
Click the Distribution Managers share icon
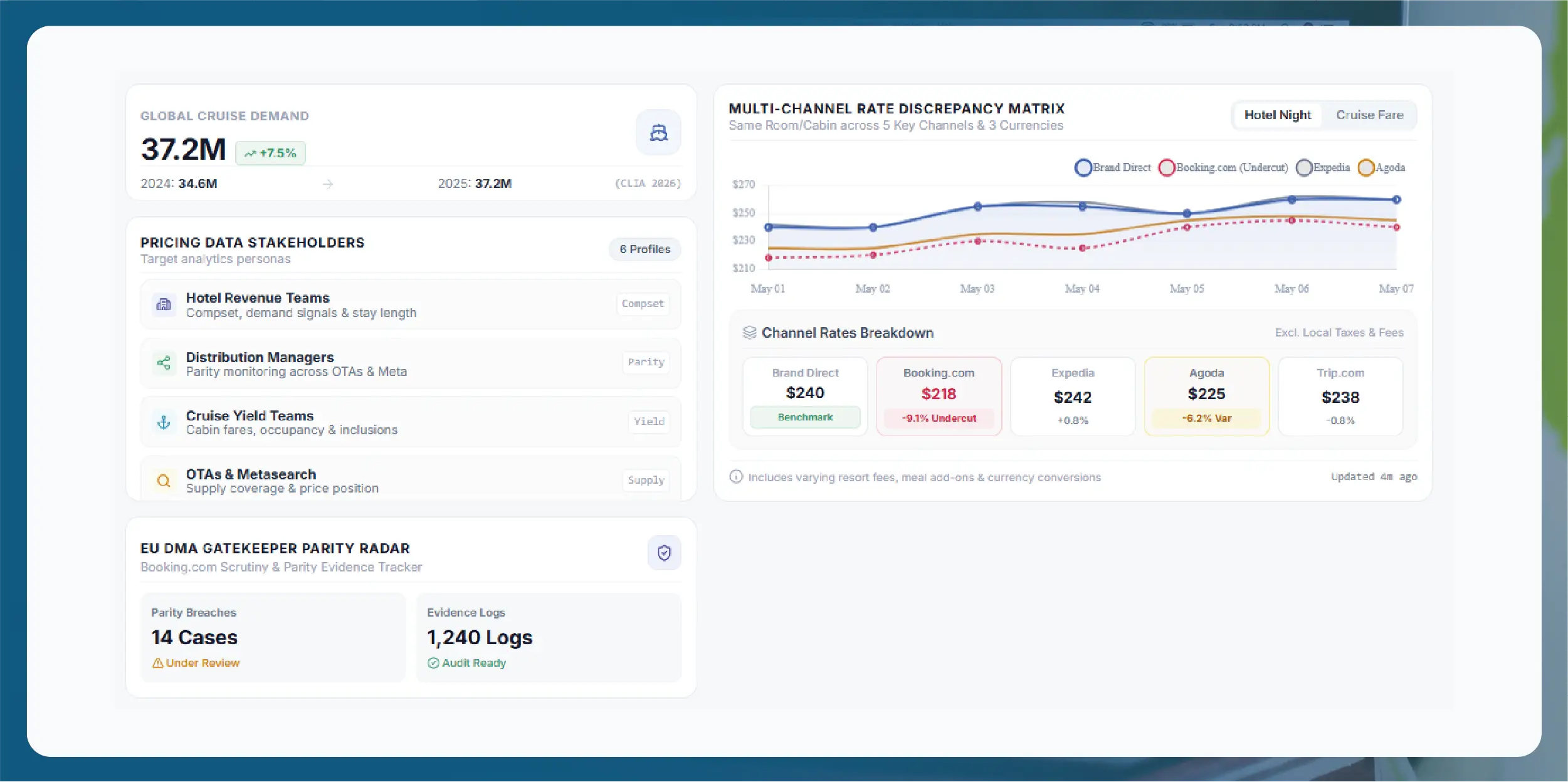[164, 363]
